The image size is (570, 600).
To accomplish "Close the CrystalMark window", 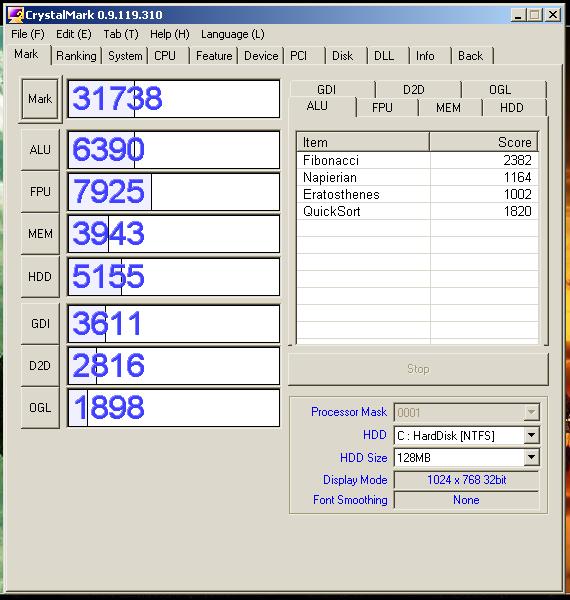I will click(x=553, y=15).
